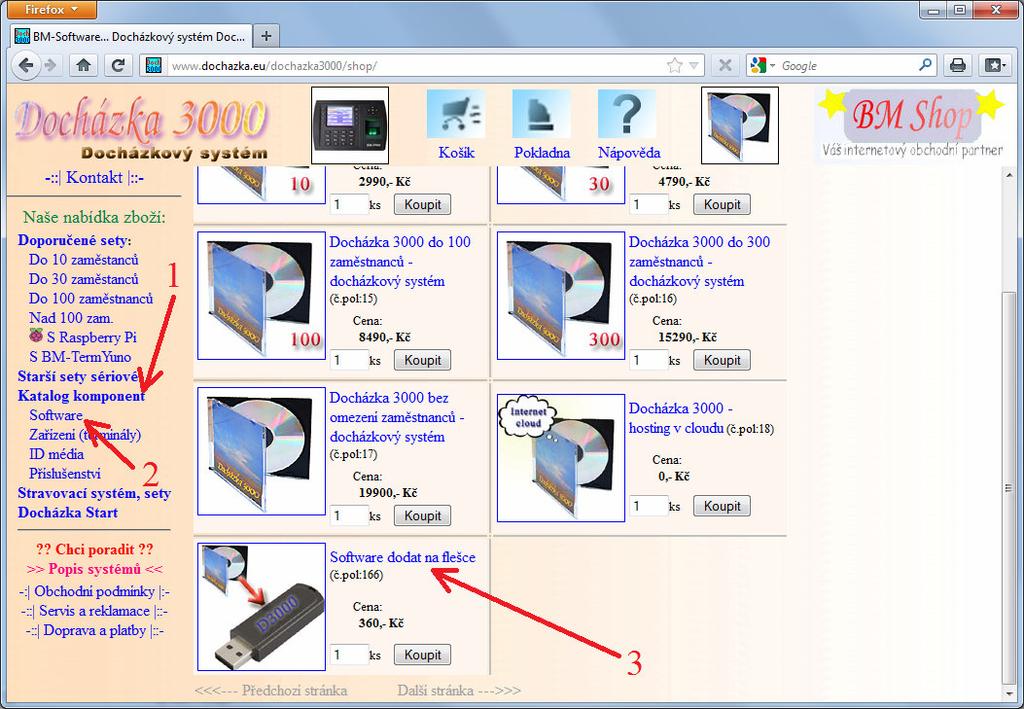
Task: Open the Firefox application menu
Action: tap(52, 10)
